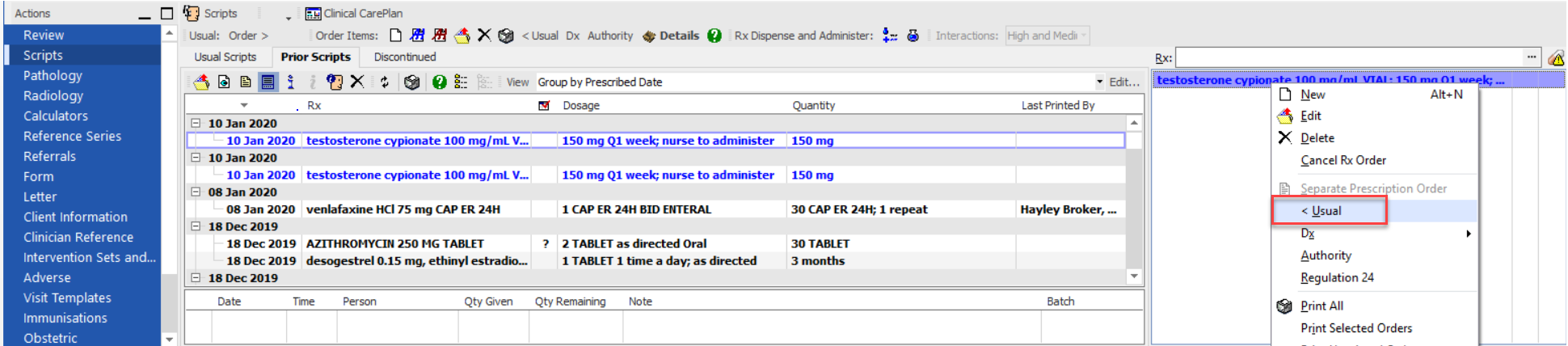The width and height of the screenshot is (1568, 346).
Task: Expand the Dx submenu in context menu
Action: [1468, 234]
